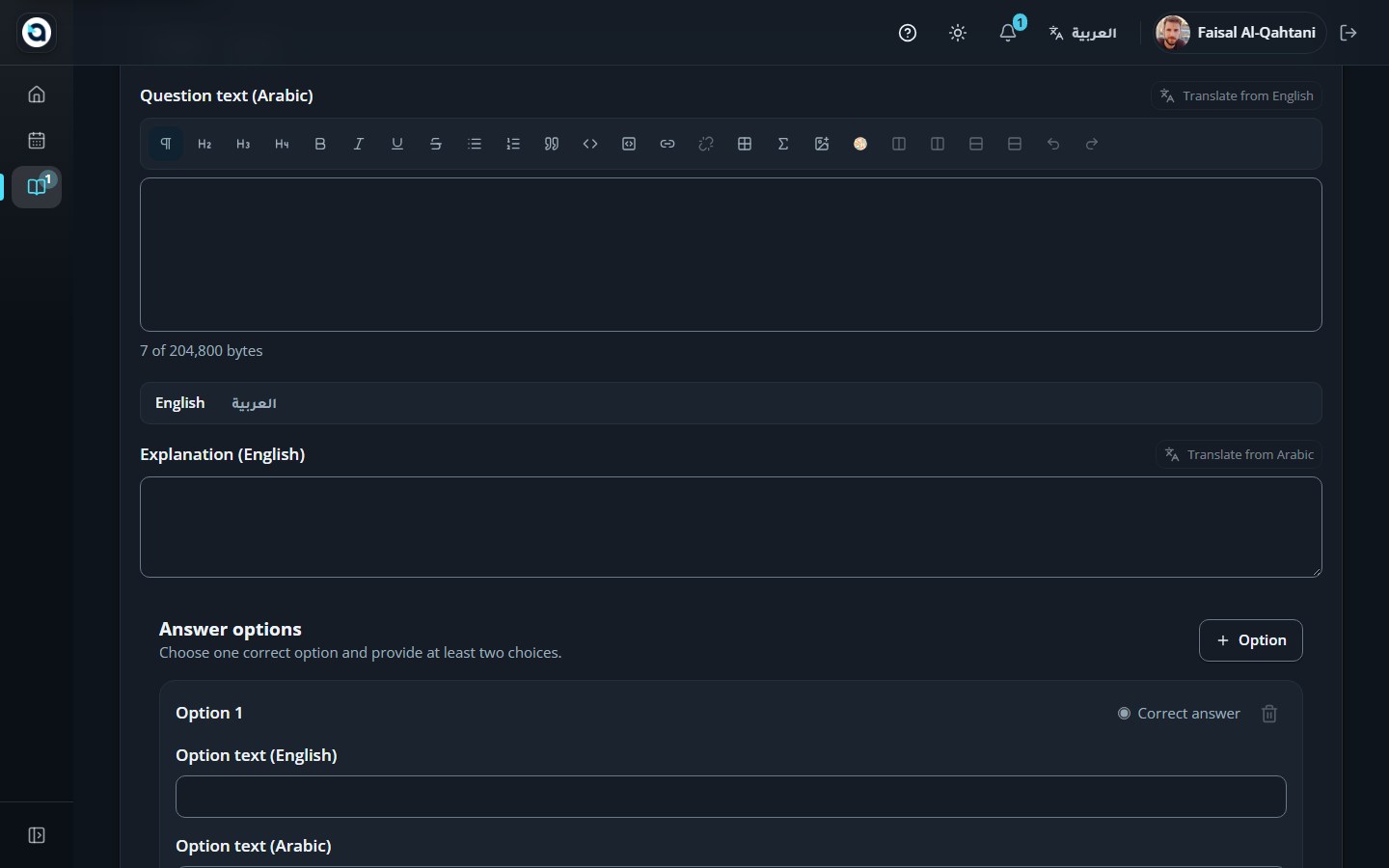
Task: Open the book section in the sidebar
Action: (37, 187)
